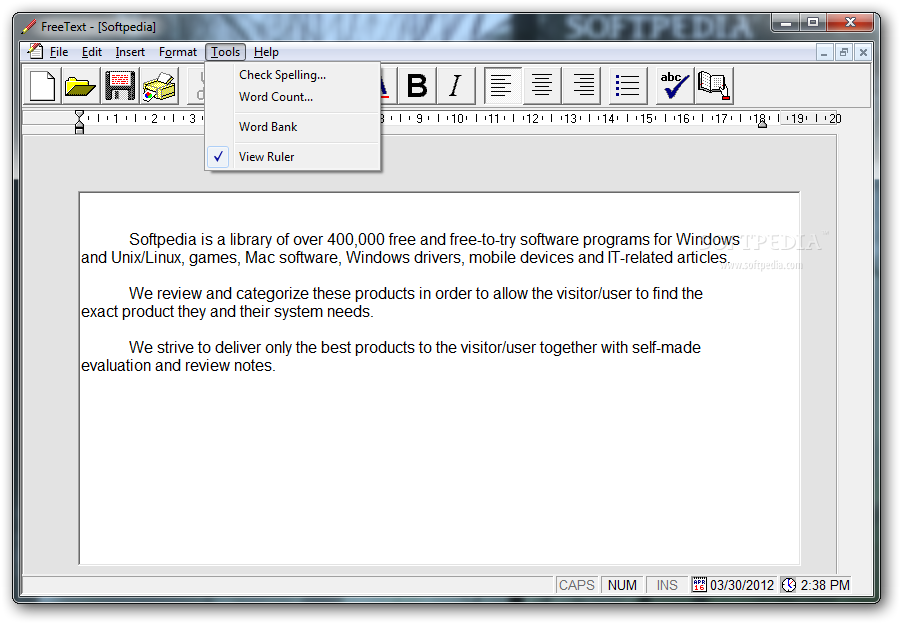Maximize the FreeText application window
Screen dimensions: 901x624
[x=813, y=23]
